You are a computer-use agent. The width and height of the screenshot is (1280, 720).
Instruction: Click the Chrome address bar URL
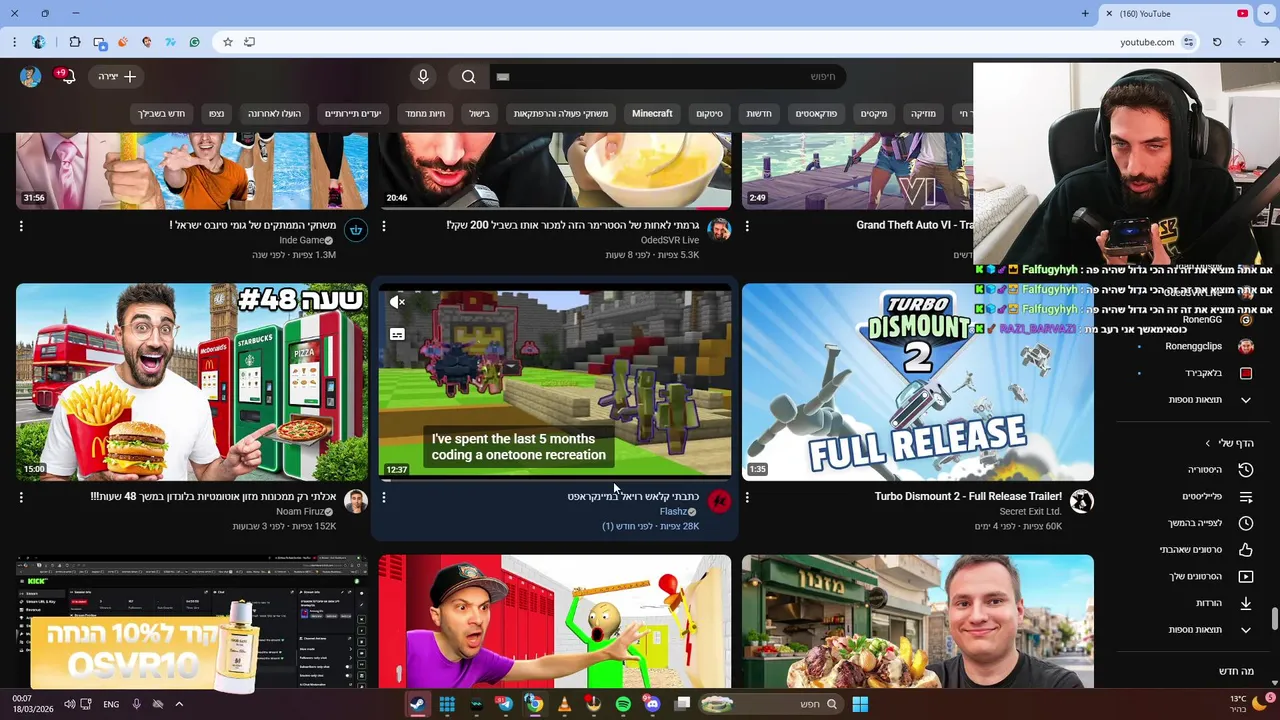click(1147, 42)
